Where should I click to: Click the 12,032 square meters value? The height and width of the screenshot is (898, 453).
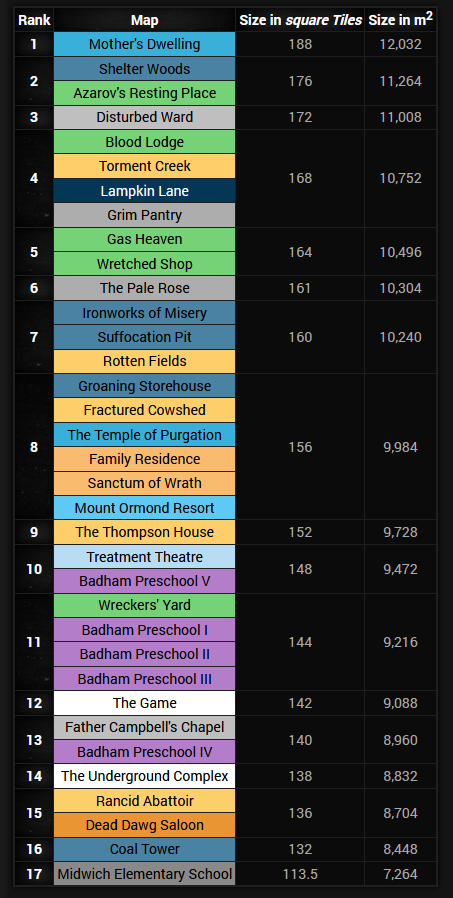400,44
